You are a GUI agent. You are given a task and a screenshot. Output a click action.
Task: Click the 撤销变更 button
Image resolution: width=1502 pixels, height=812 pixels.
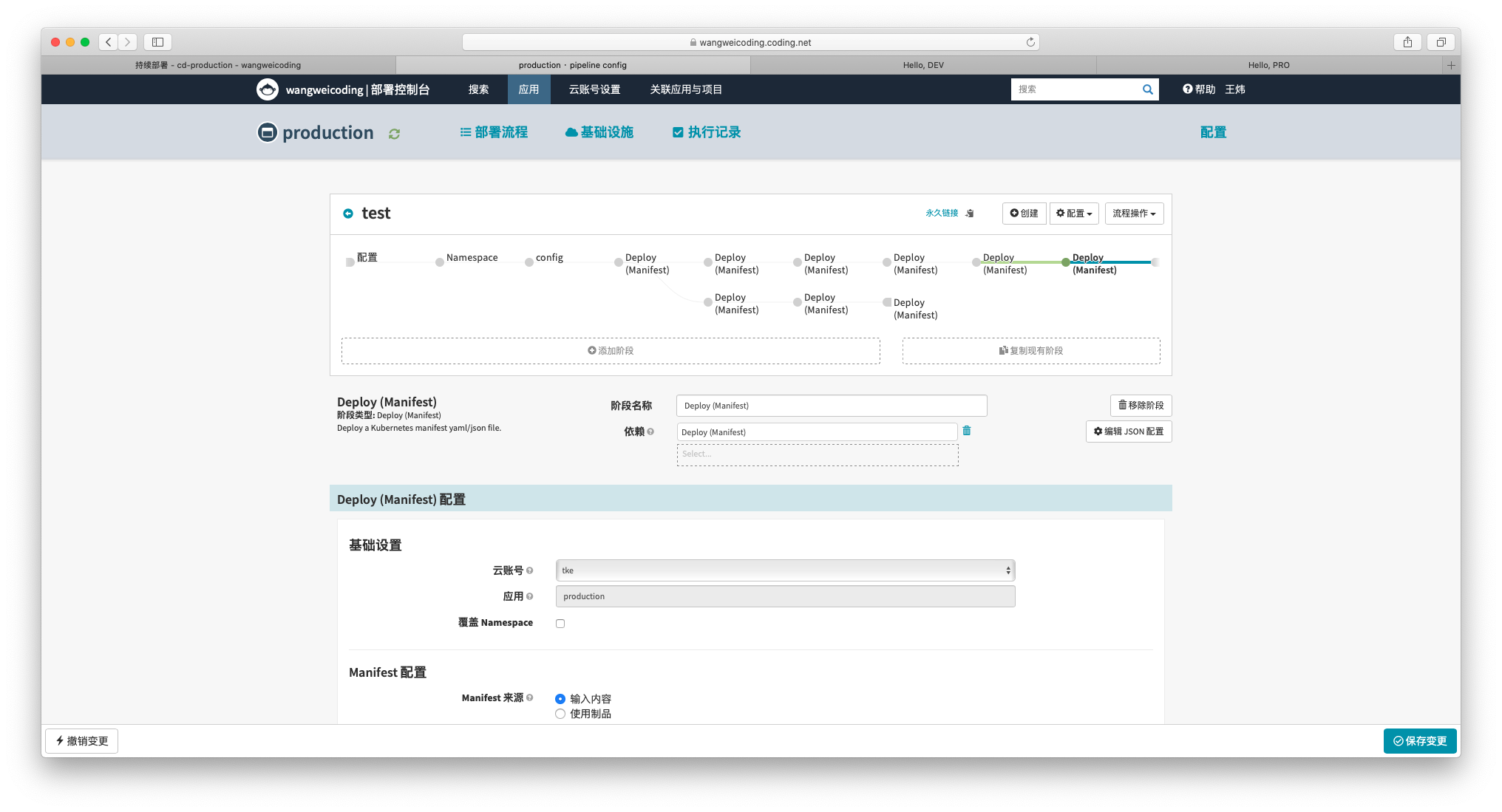[x=82, y=741]
